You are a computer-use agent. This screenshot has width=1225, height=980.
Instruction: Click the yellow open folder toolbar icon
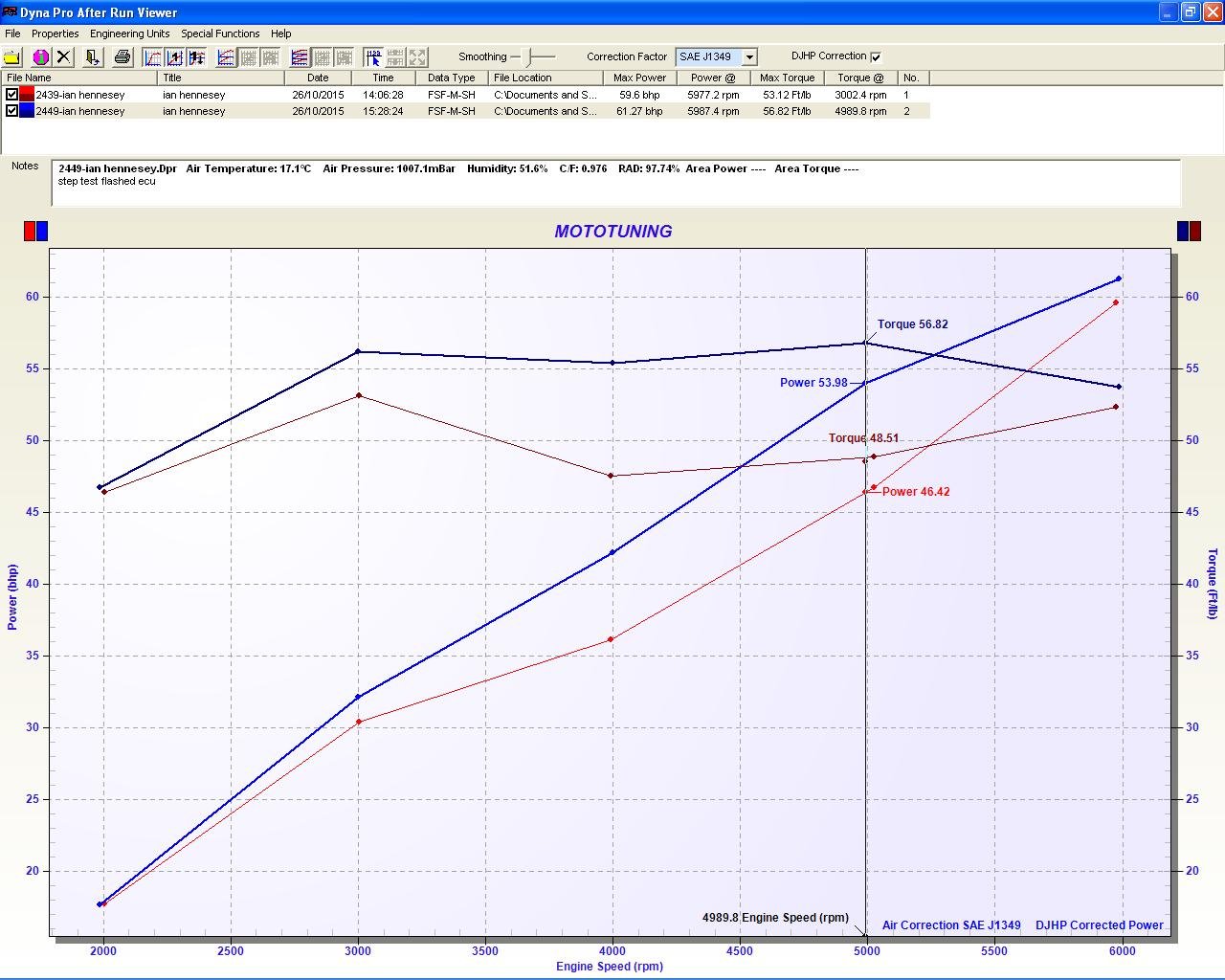[x=12, y=57]
